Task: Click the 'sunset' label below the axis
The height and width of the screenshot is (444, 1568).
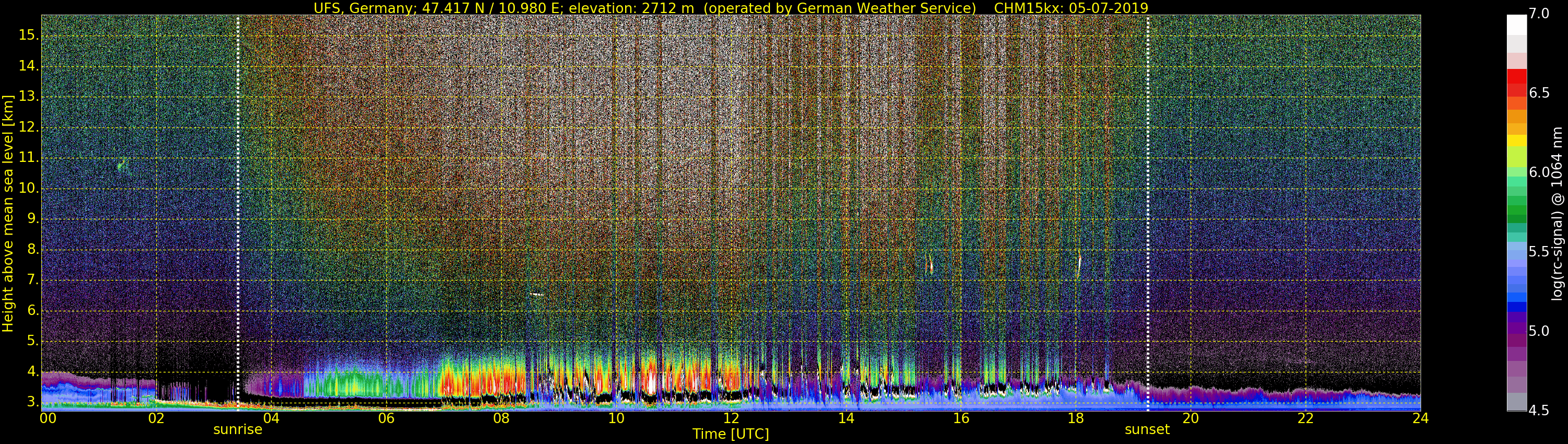Action: pos(1147,429)
